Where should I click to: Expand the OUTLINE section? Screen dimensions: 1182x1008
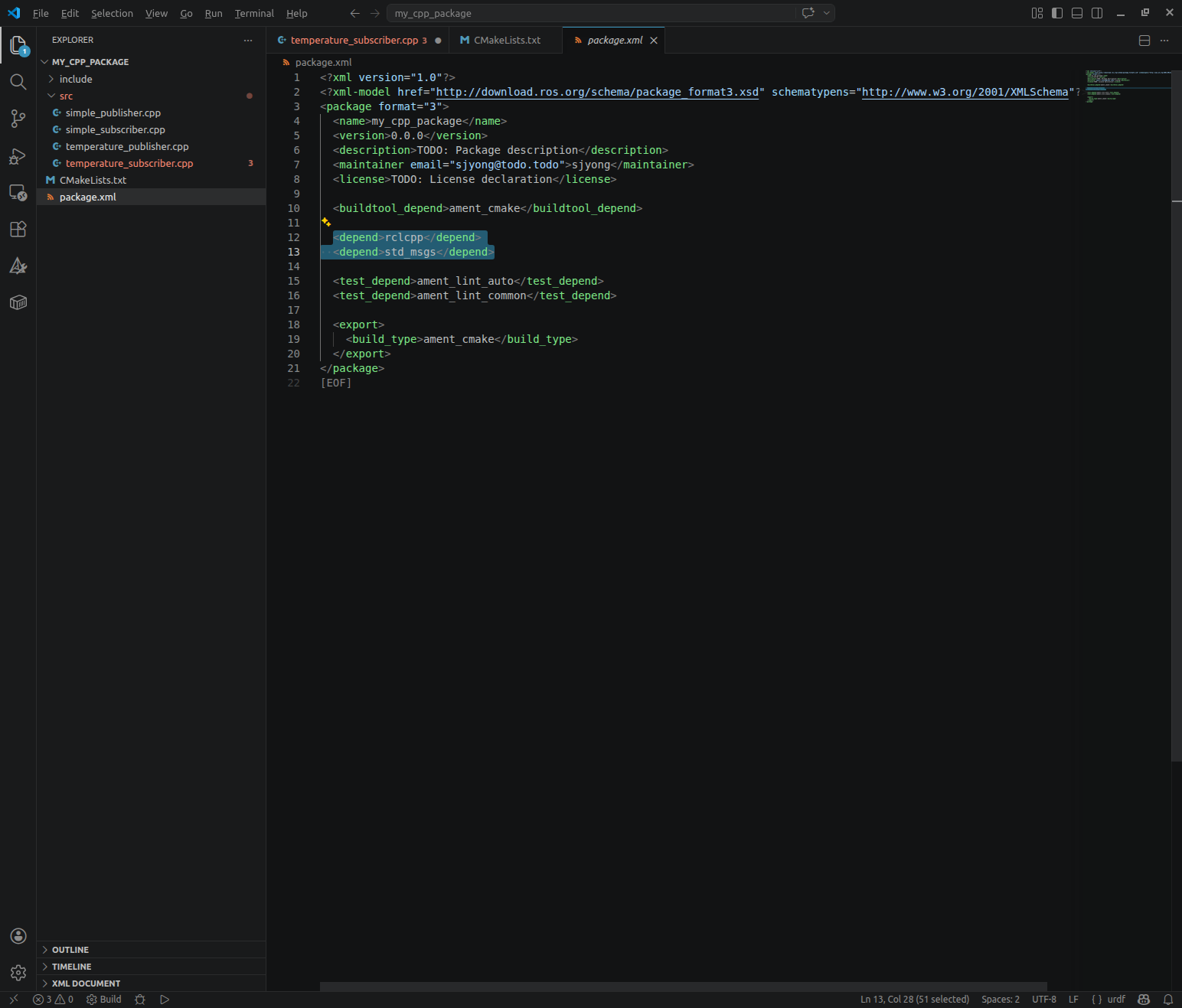[151, 950]
